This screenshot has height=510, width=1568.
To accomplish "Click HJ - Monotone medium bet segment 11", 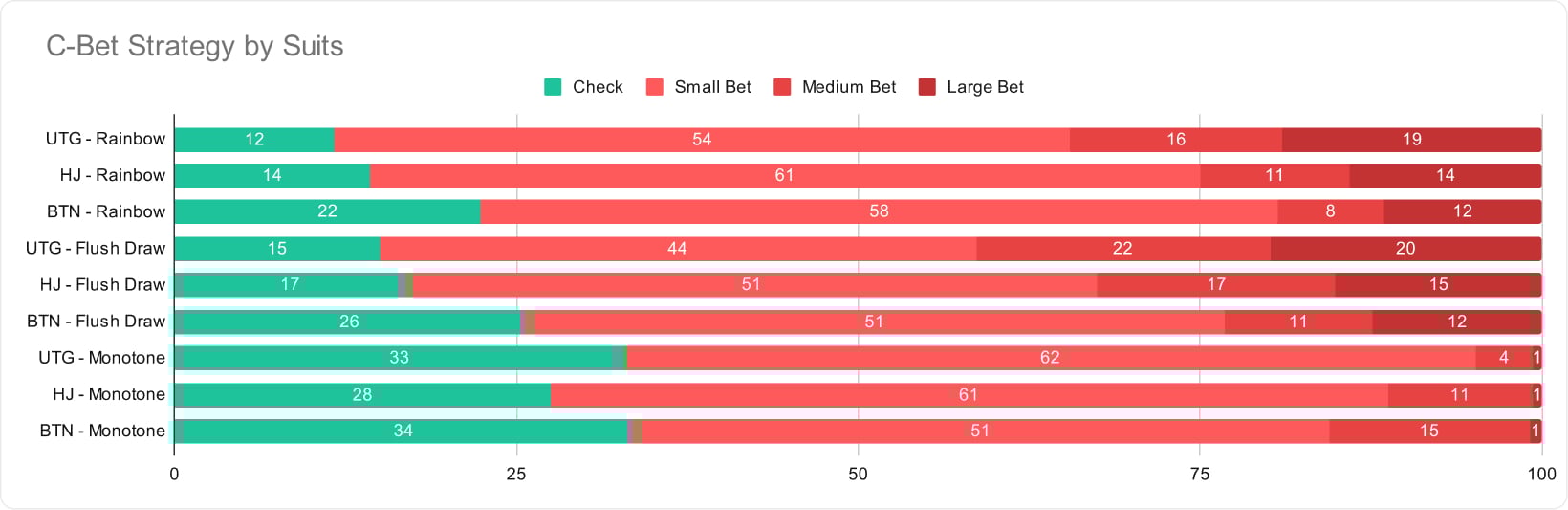I will pyautogui.click(x=1460, y=394).
